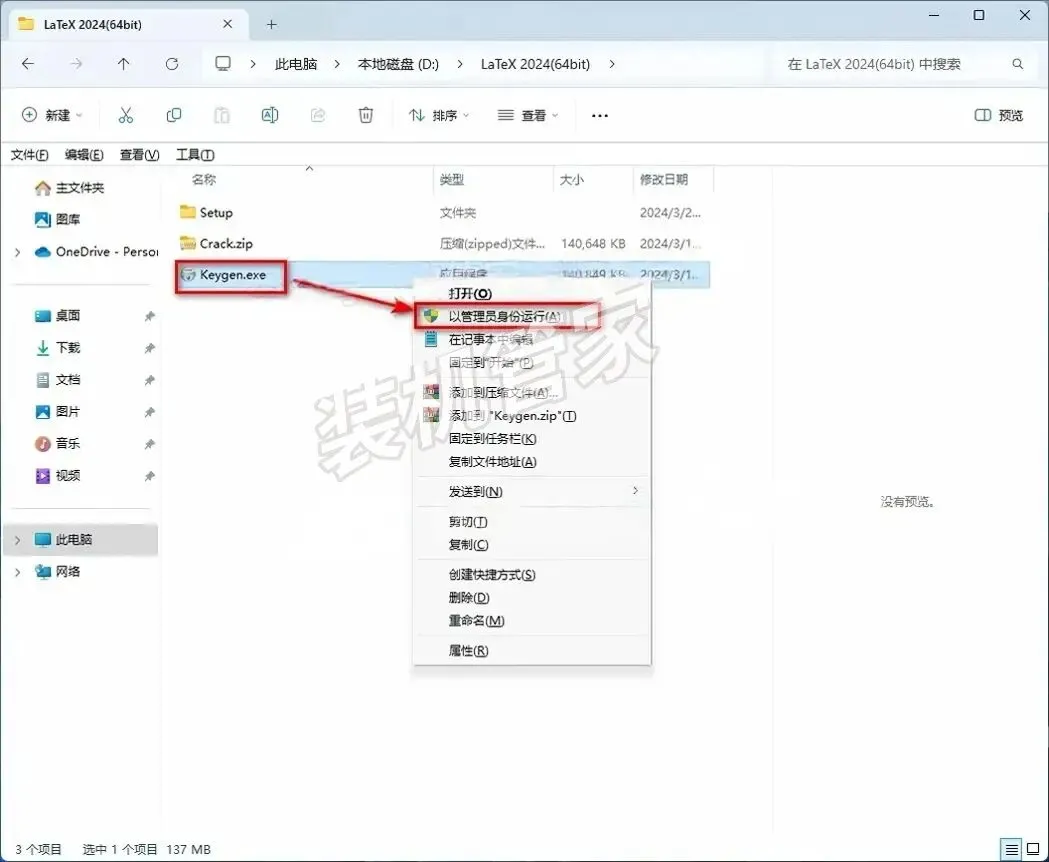This screenshot has width=1049, height=862.
Task: Click the Share icon in toolbar
Action: [x=318, y=115]
